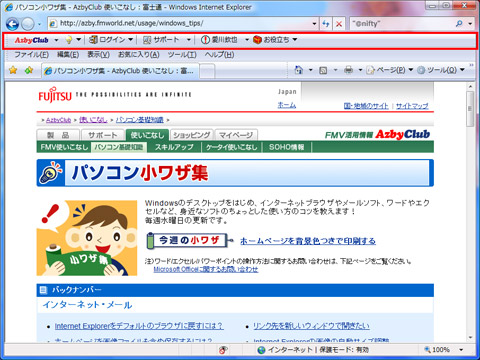
Task: Click the address bar URL field
Action: click(x=180, y=23)
